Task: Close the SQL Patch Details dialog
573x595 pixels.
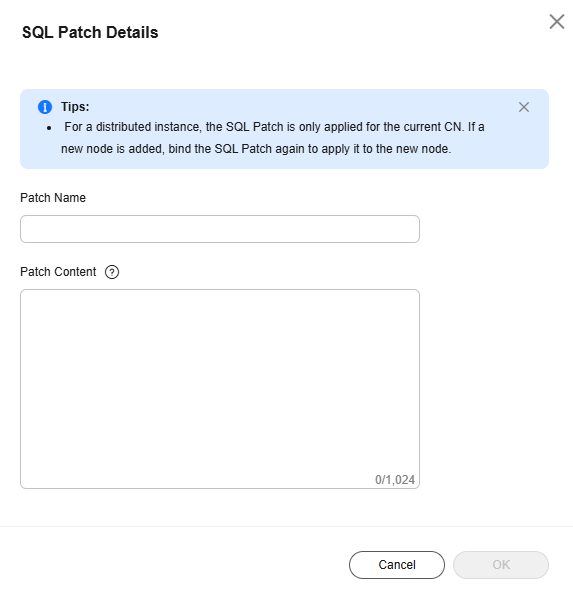Action: coord(557,22)
